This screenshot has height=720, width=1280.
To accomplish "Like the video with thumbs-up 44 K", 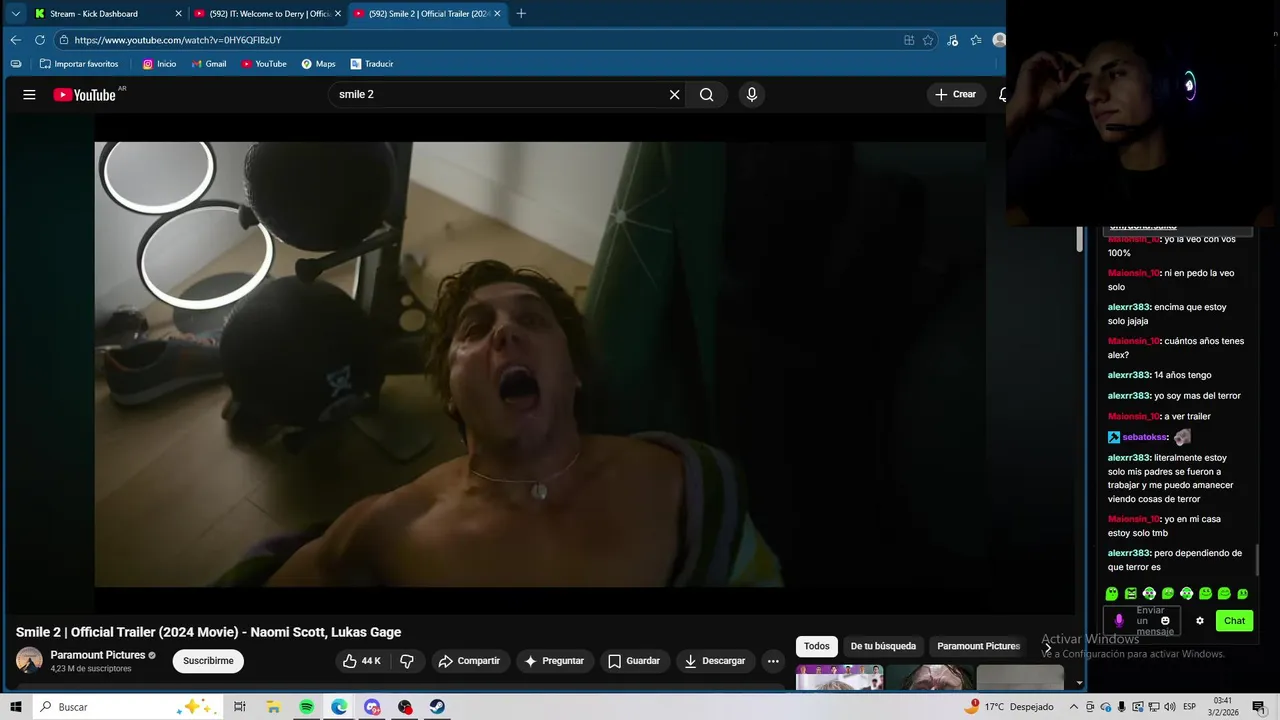I will [x=361, y=661].
